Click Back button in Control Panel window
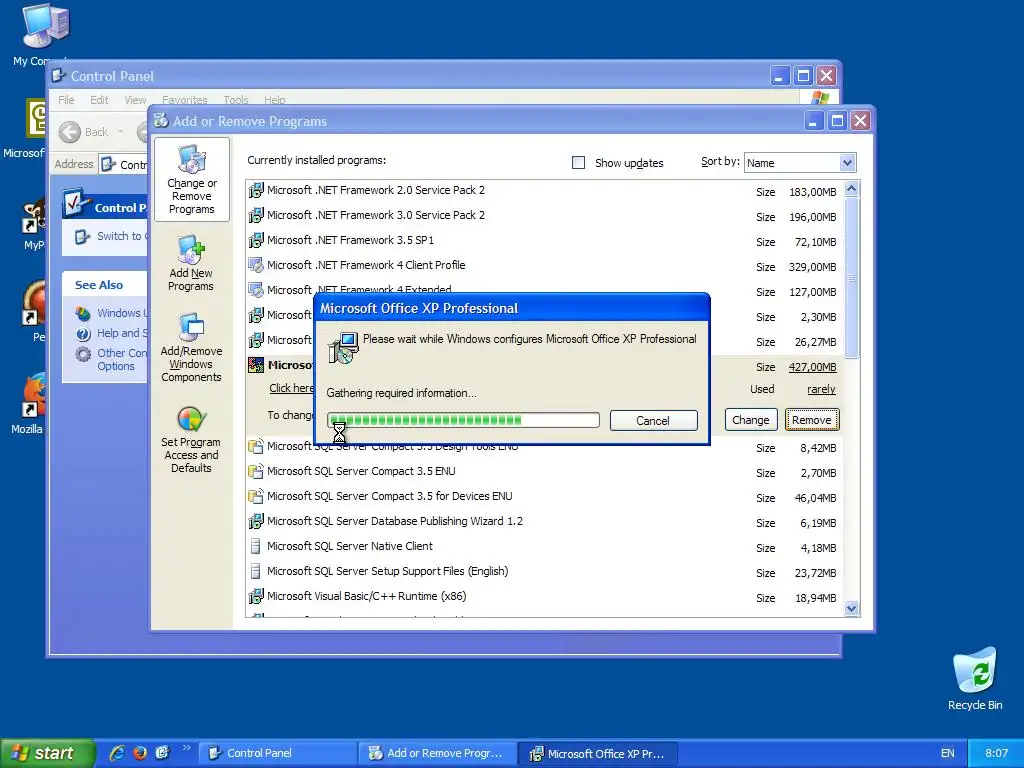 pos(85,132)
